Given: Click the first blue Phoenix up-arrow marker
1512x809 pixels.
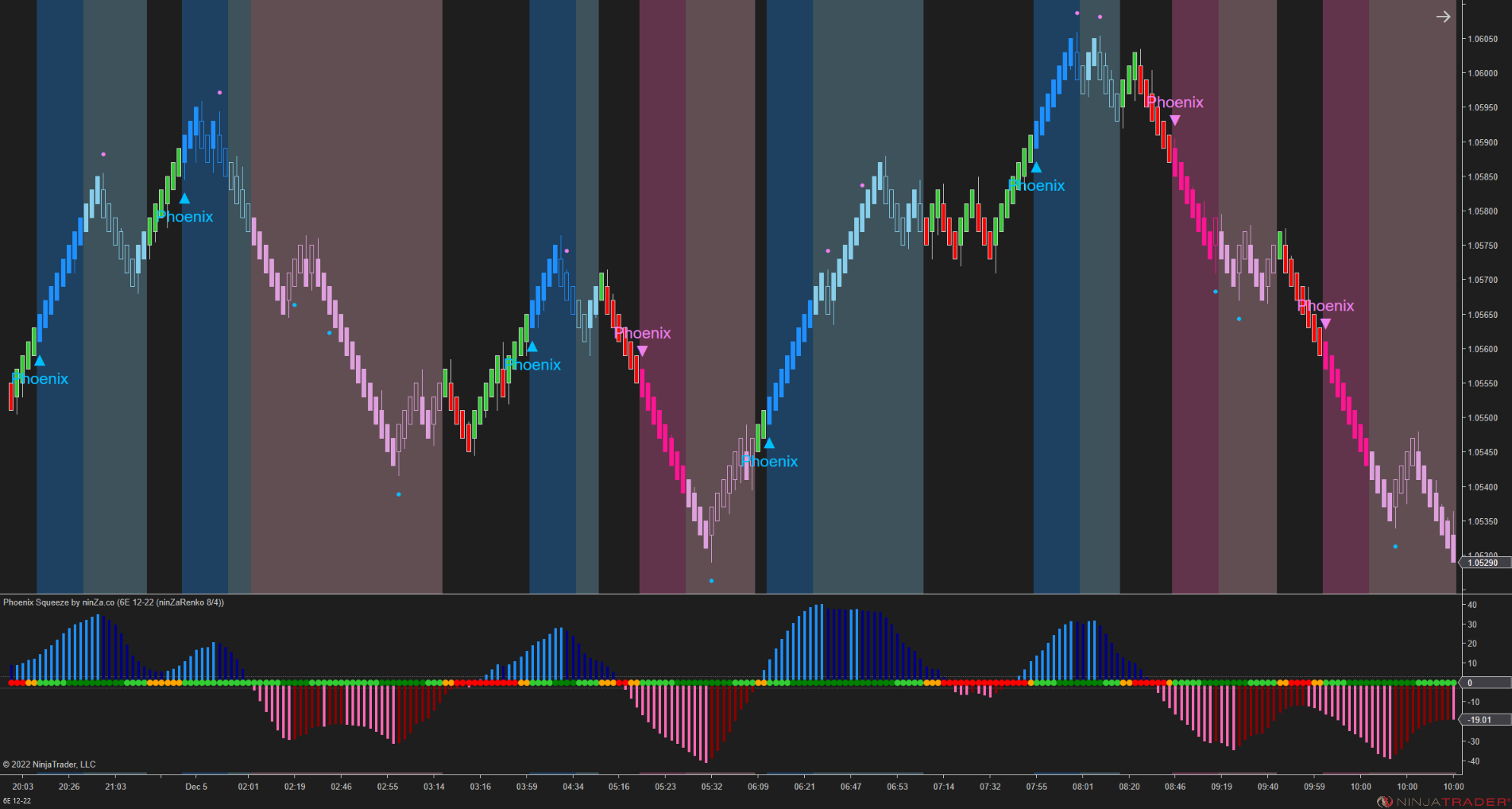Looking at the screenshot, I should coord(39,360).
